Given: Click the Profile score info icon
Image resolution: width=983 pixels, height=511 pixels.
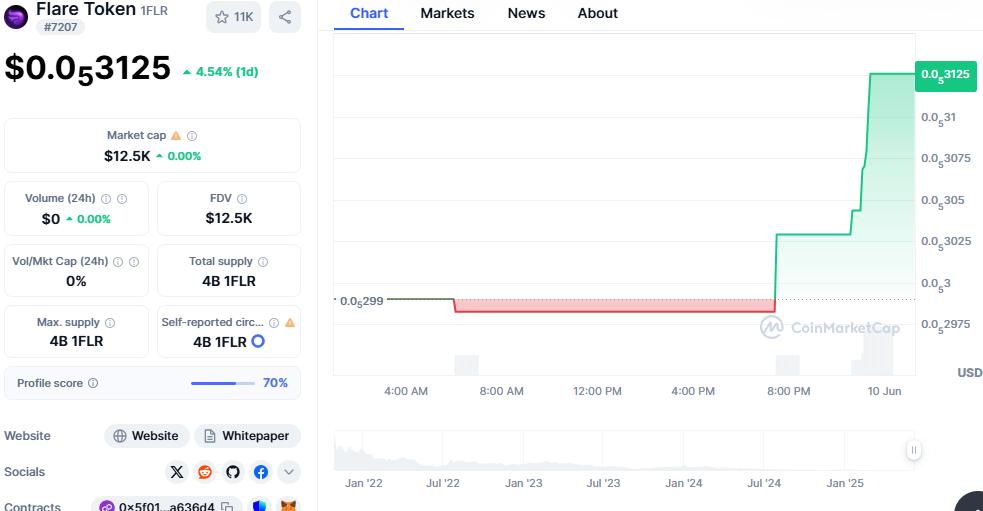Looking at the screenshot, I should (x=93, y=383).
